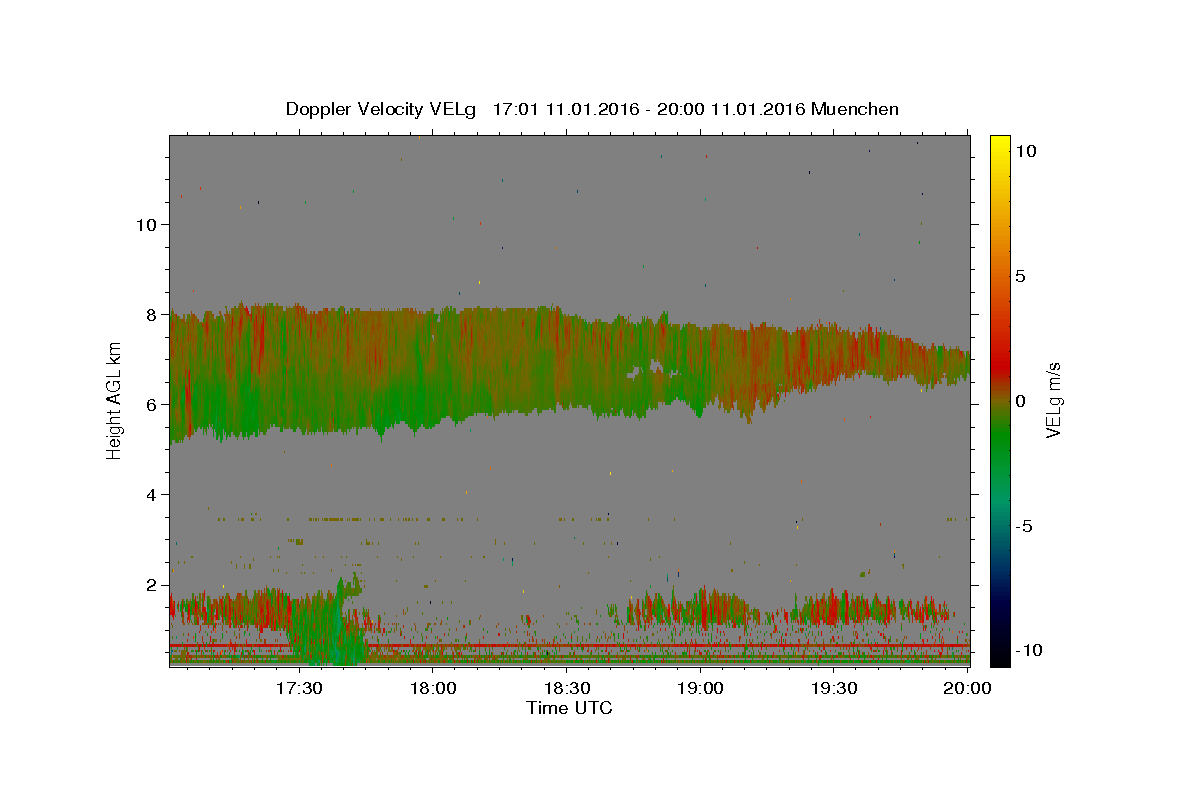Click the colorbar label 5
The height and width of the screenshot is (800, 1200).
[x=1022, y=276]
